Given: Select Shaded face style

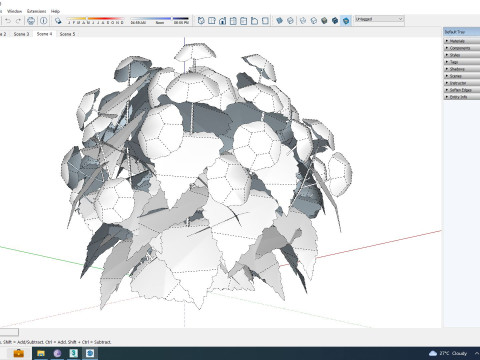Looking at the screenshot, I should point(324,21).
